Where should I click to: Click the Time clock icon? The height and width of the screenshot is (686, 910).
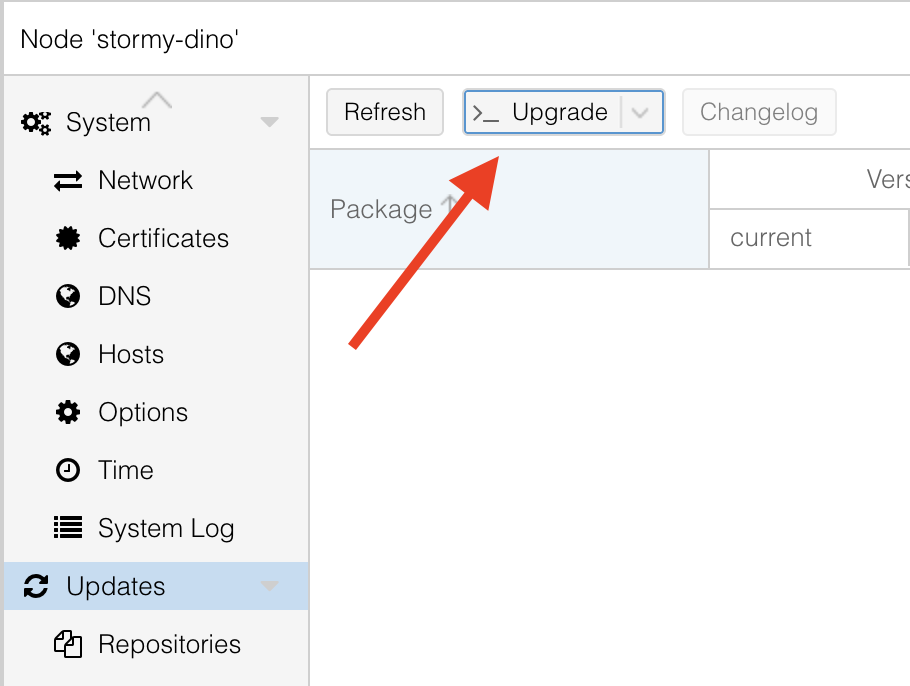coord(68,470)
